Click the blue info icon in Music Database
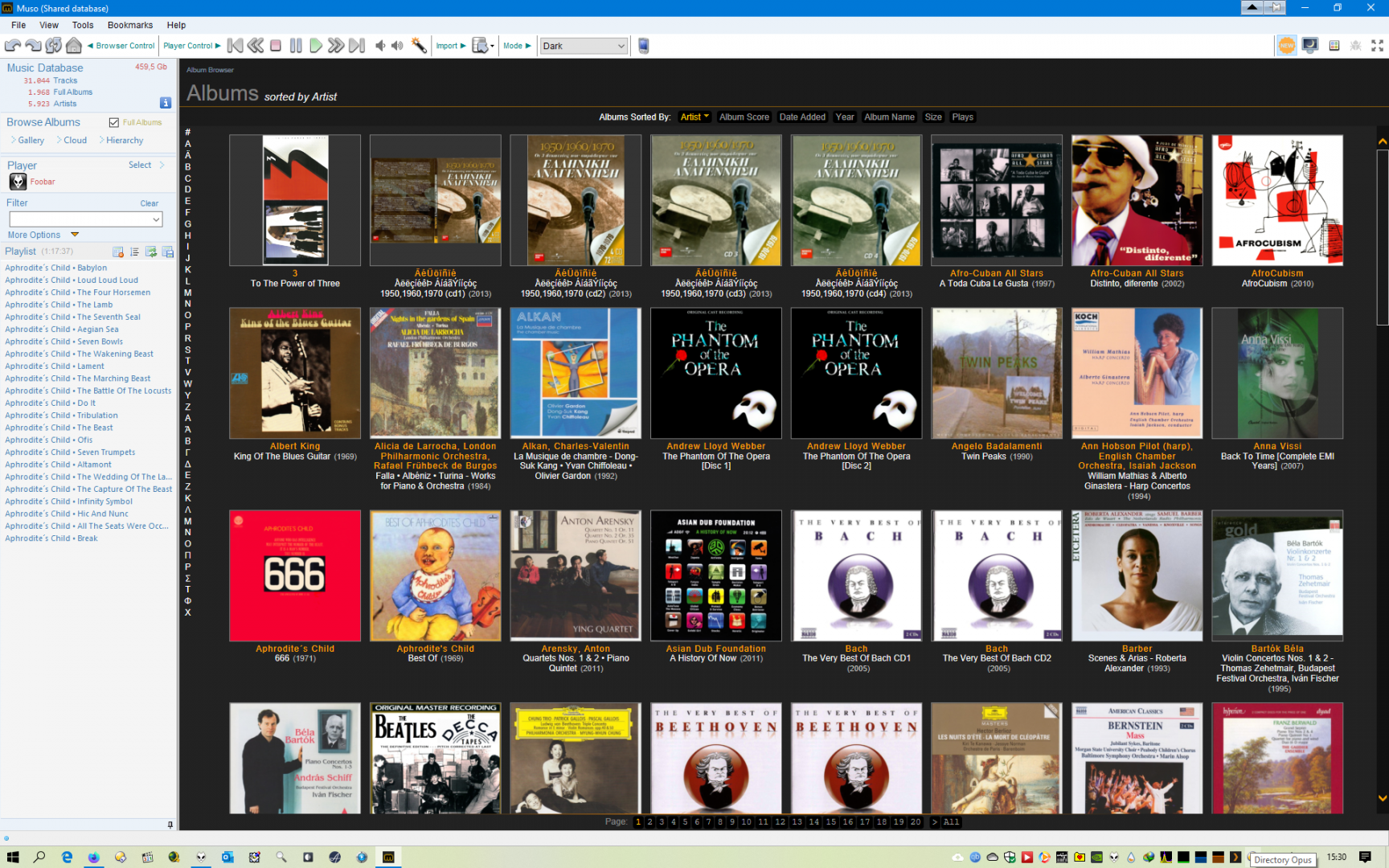The image size is (1389, 868). pos(166,103)
